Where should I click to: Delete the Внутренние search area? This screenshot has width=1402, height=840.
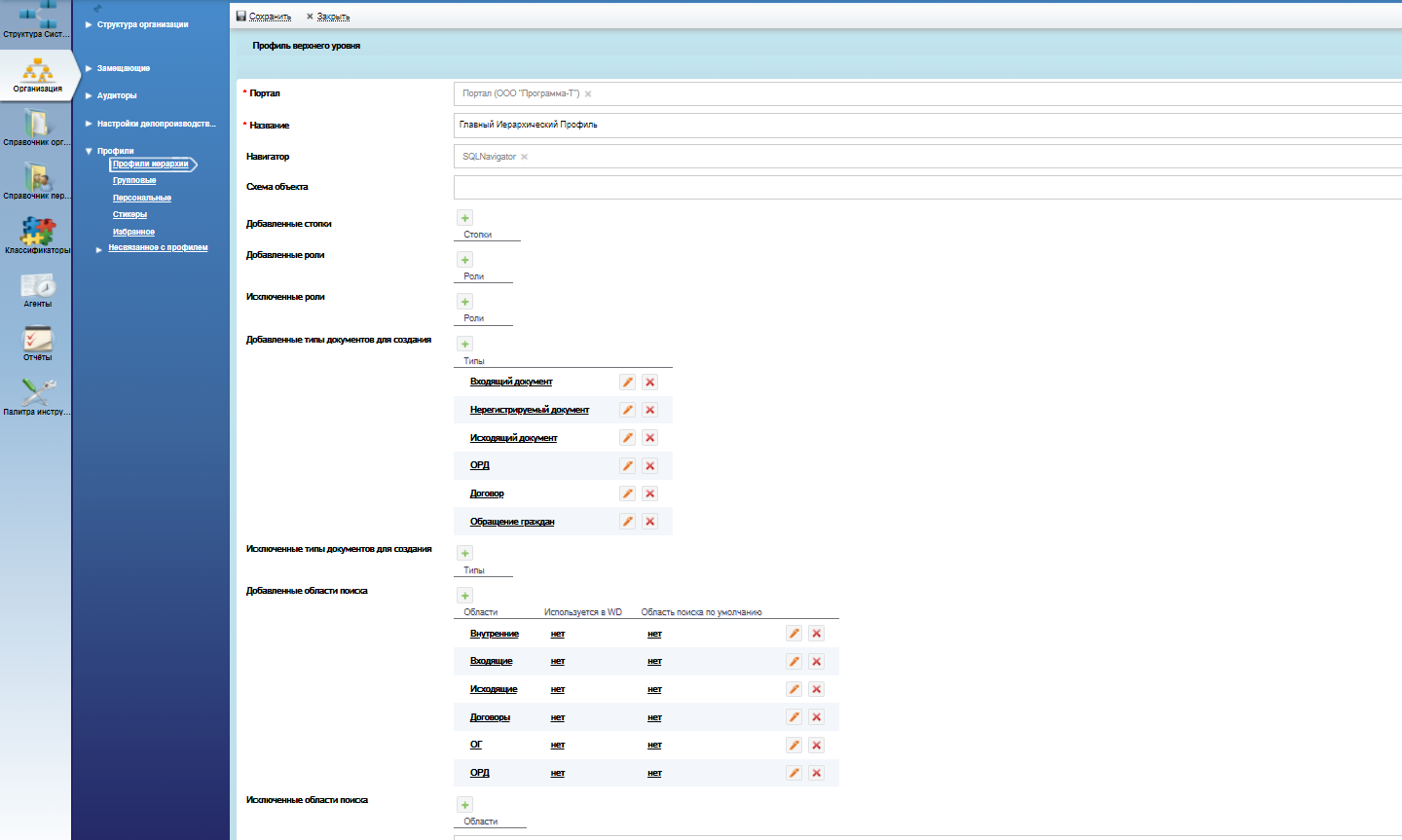click(x=817, y=634)
